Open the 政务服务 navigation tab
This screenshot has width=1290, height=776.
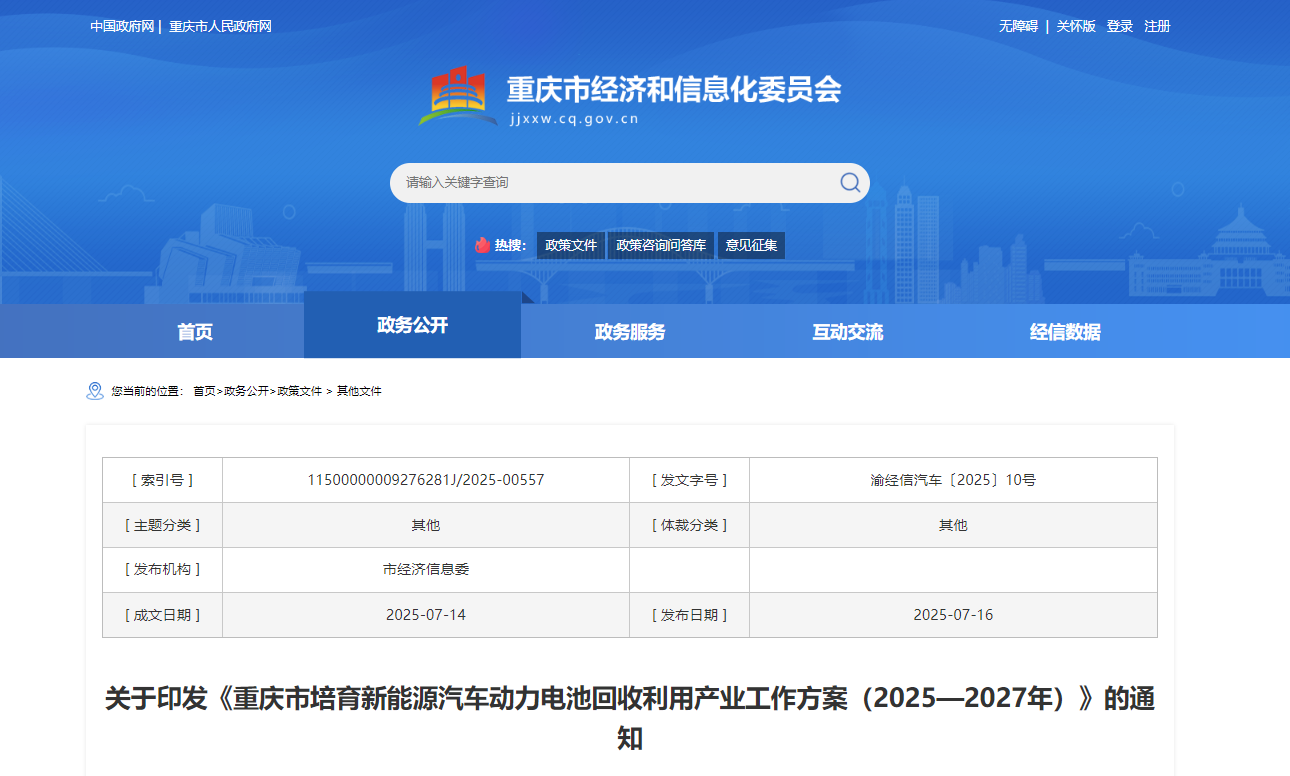tap(630, 332)
